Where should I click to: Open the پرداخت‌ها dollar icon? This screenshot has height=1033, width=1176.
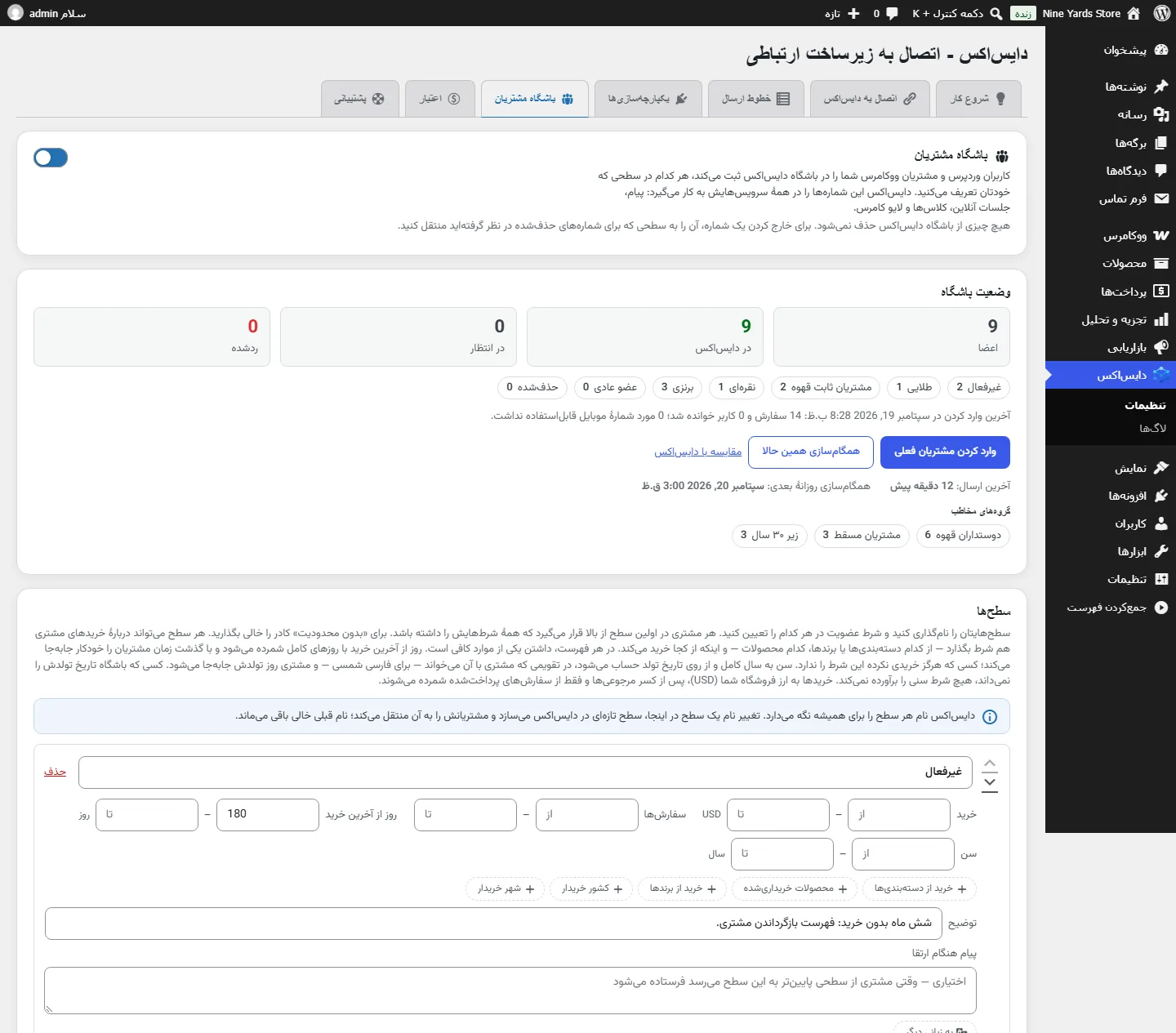coord(1161,291)
